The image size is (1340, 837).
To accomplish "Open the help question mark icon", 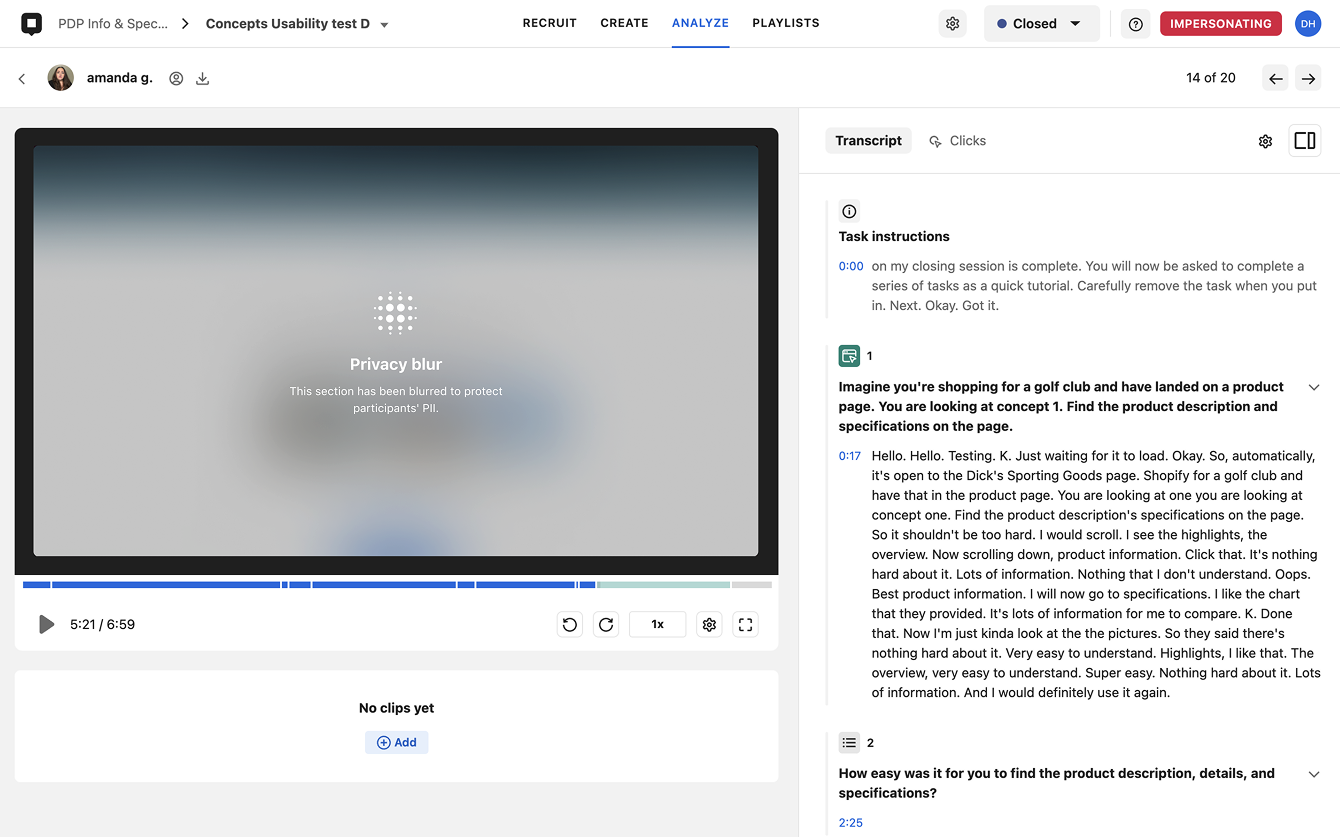I will [1135, 24].
